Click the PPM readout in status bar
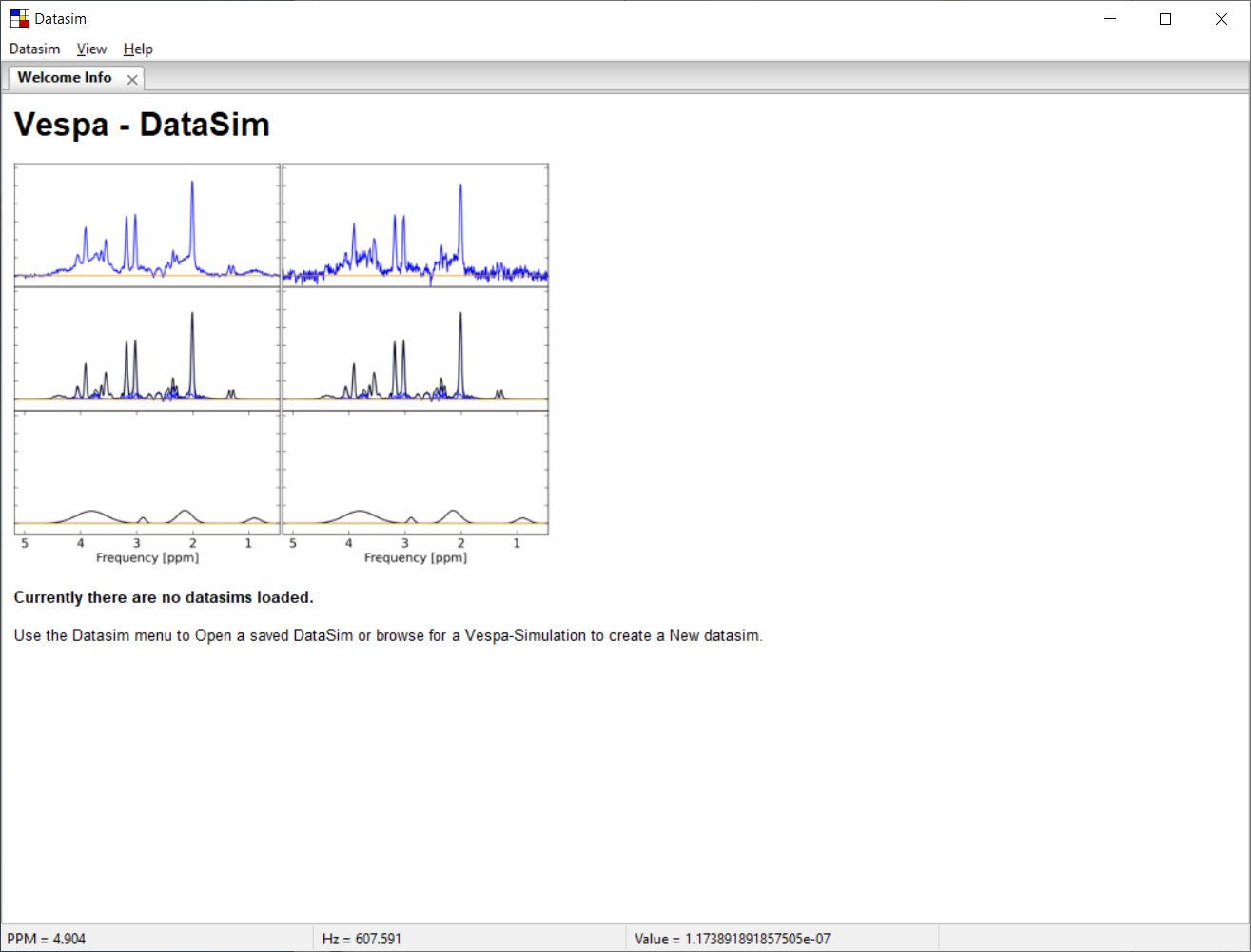Viewport: 1251px width, 952px height. point(46,939)
